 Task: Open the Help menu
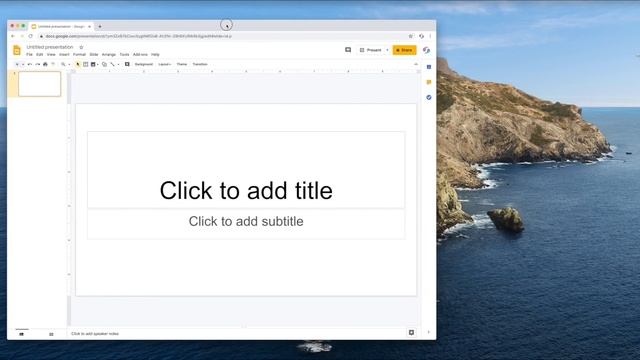click(155, 55)
